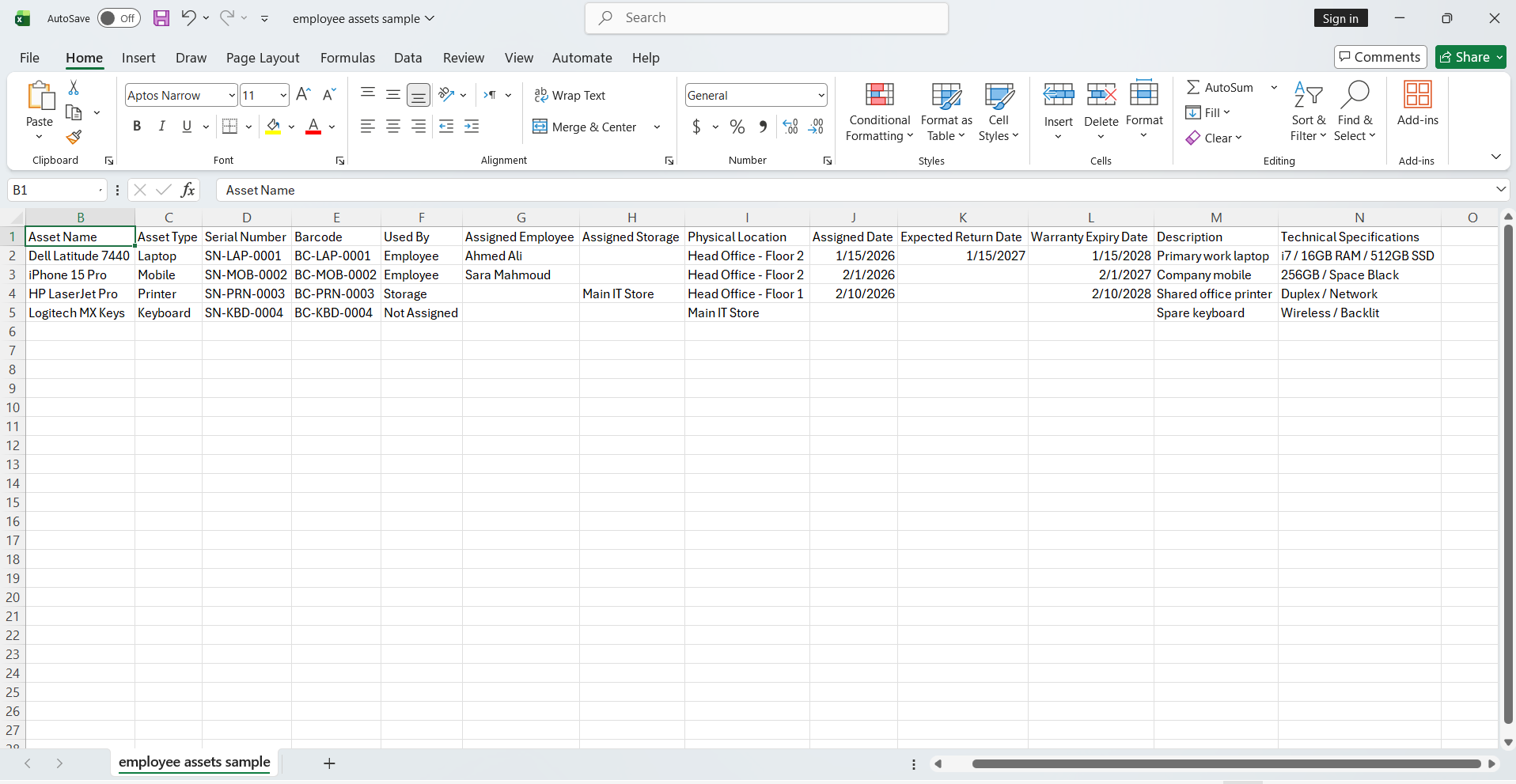Open the Add-ins icon
The image size is (1516, 784).
[x=1417, y=104]
